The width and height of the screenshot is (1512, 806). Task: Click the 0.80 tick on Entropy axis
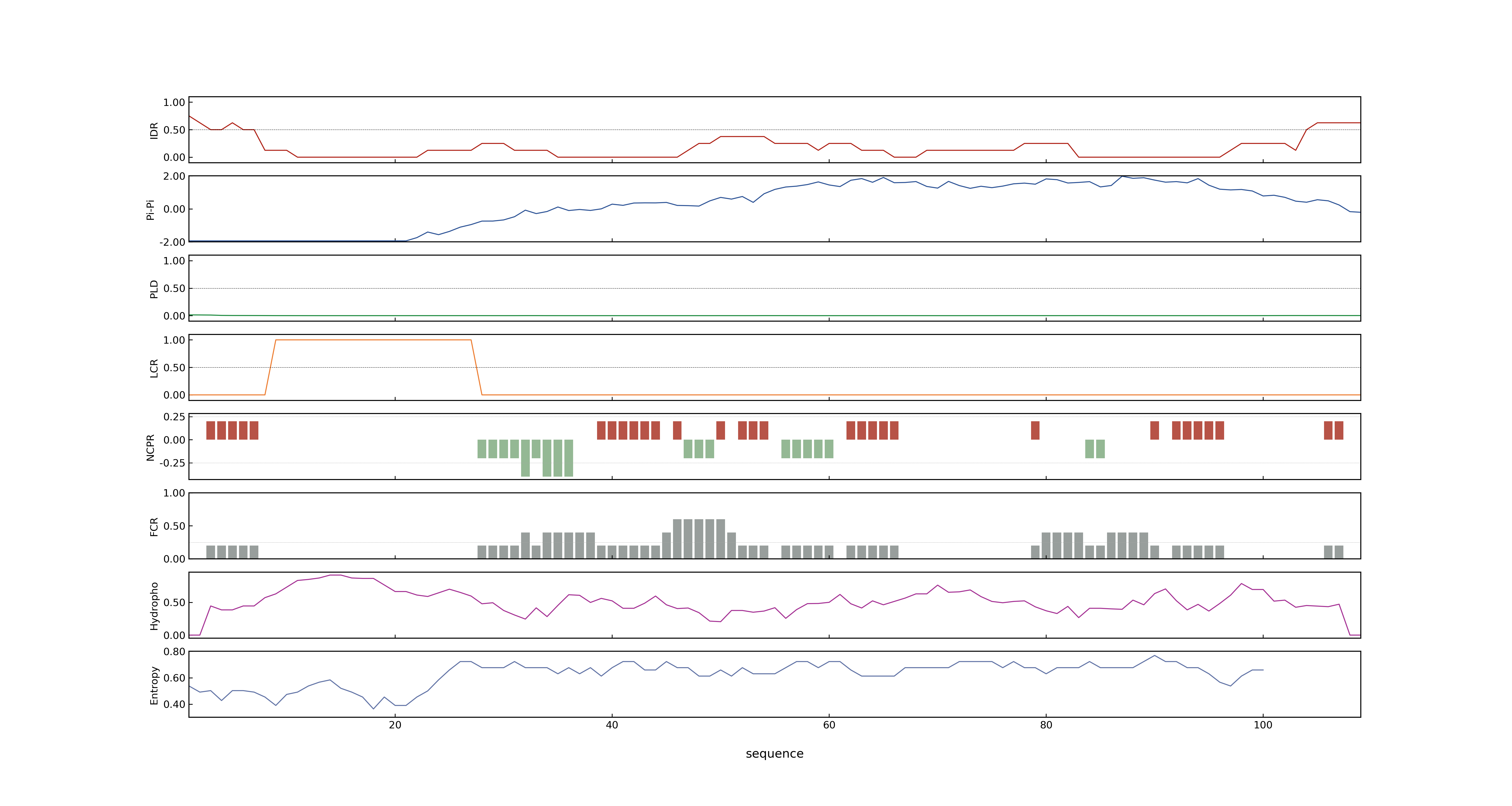tap(174, 652)
